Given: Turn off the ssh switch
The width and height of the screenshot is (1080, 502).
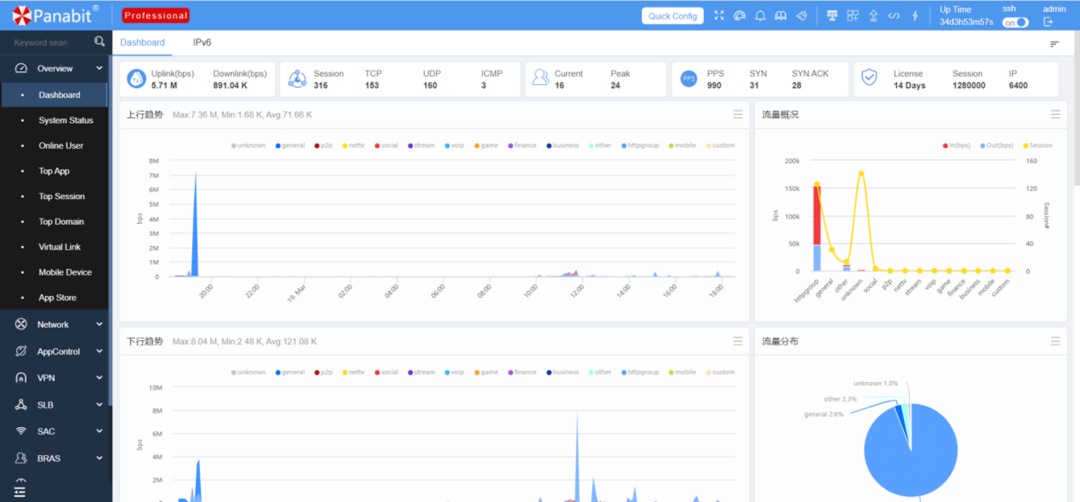Looking at the screenshot, I should [x=1015, y=22].
